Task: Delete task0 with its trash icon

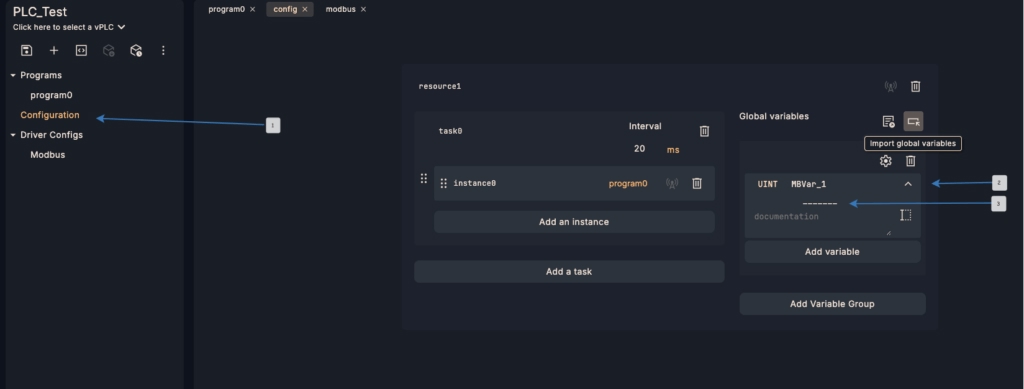Action: click(x=704, y=131)
